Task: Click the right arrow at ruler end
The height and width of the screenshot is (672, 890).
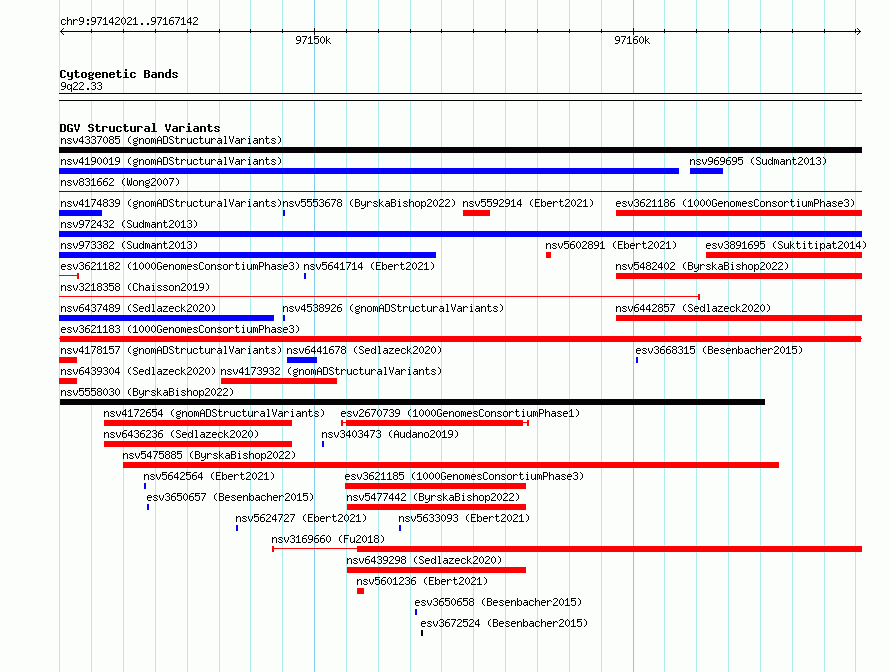Action: 858,32
